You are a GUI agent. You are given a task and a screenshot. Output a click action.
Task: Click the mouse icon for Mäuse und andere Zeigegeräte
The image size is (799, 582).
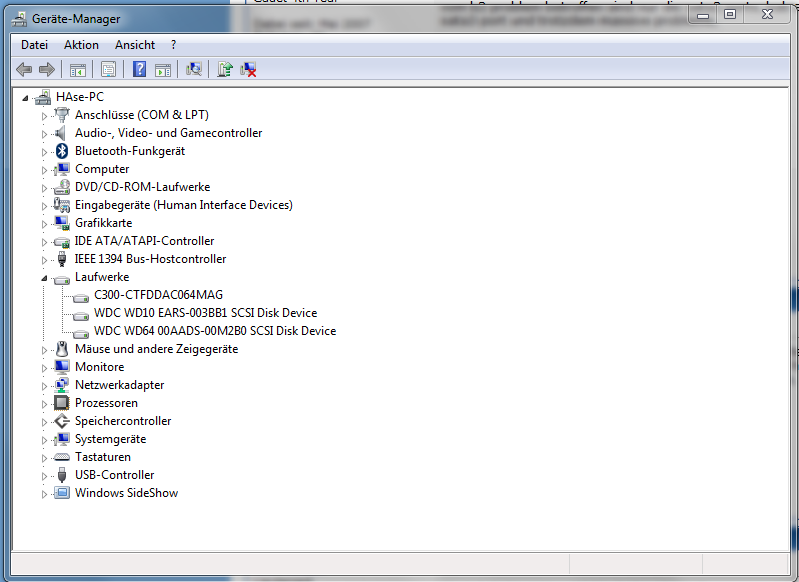62,349
